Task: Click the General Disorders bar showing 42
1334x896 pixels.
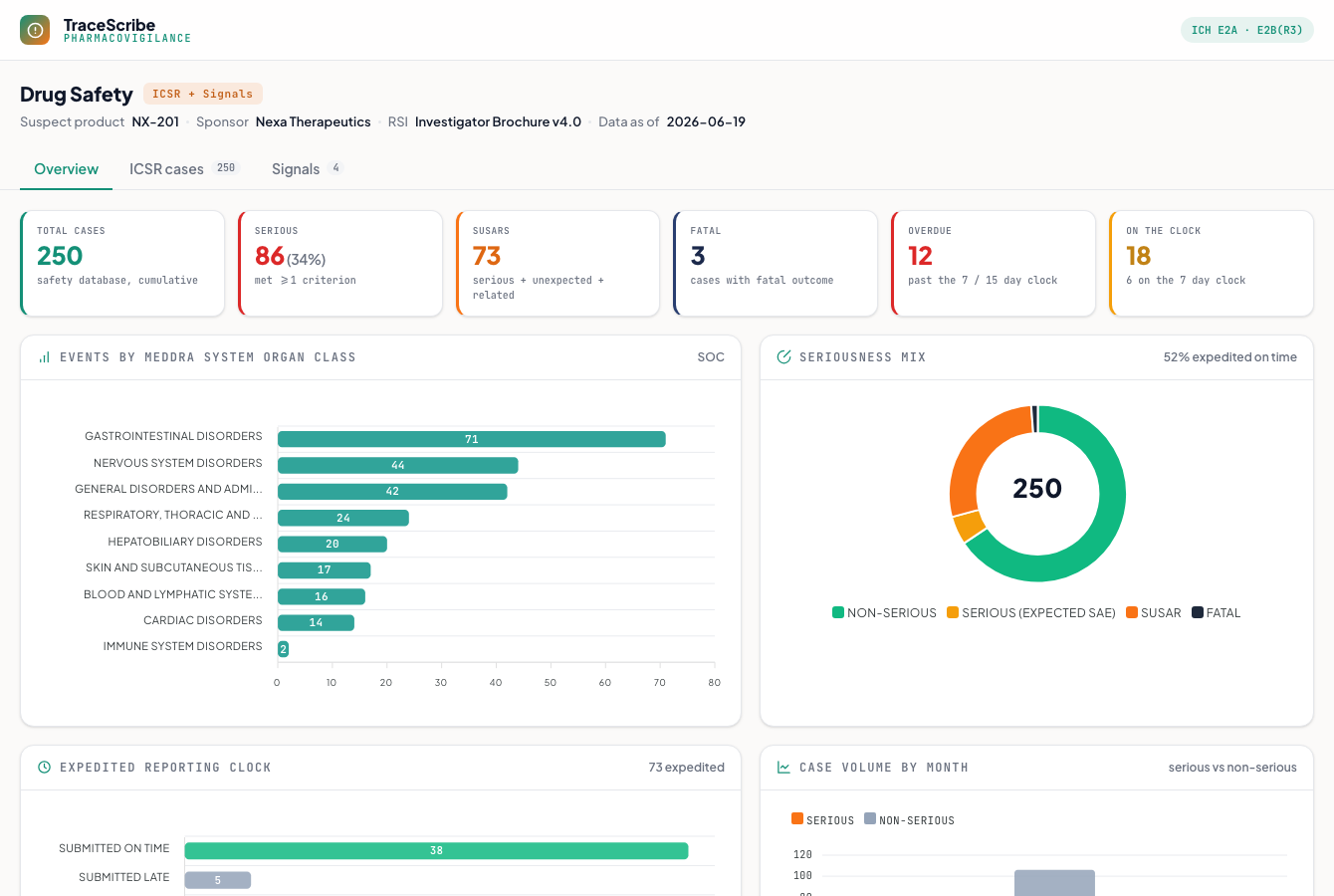Action: click(392, 492)
